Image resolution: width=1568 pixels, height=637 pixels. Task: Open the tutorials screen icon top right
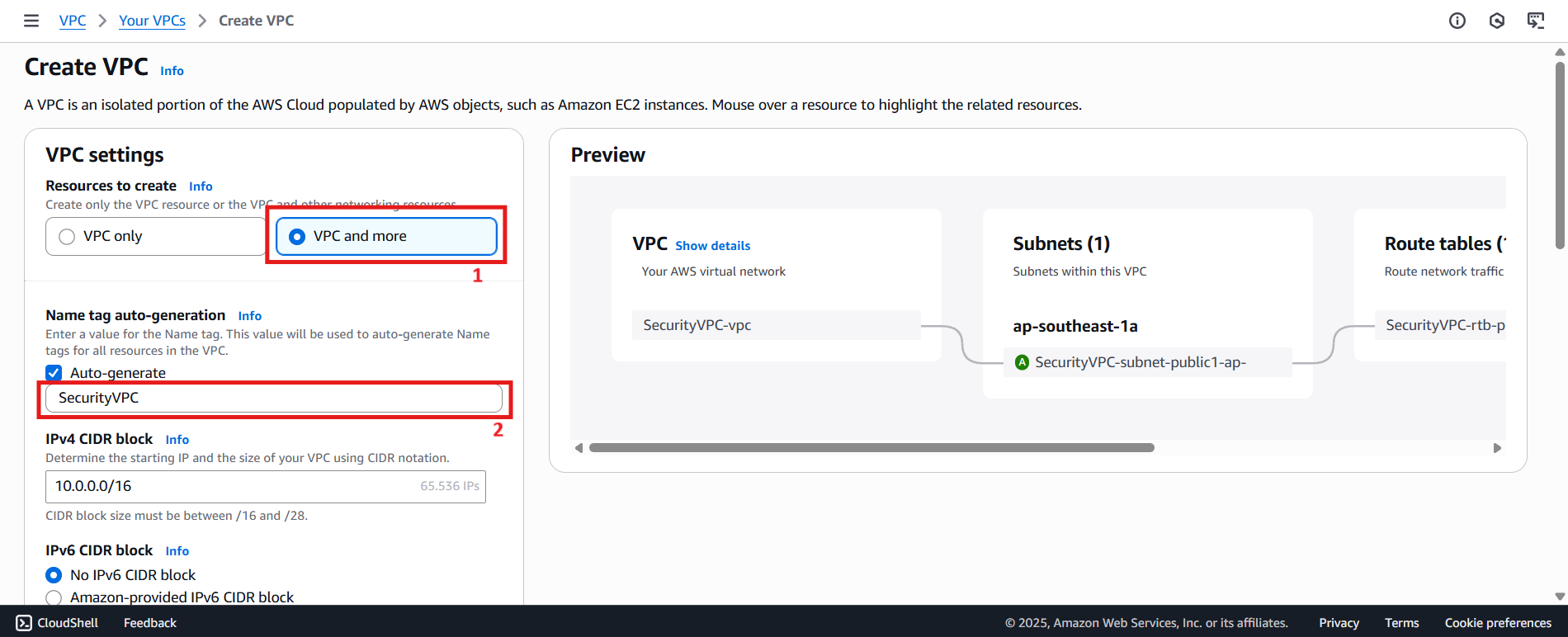click(1536, 21)
